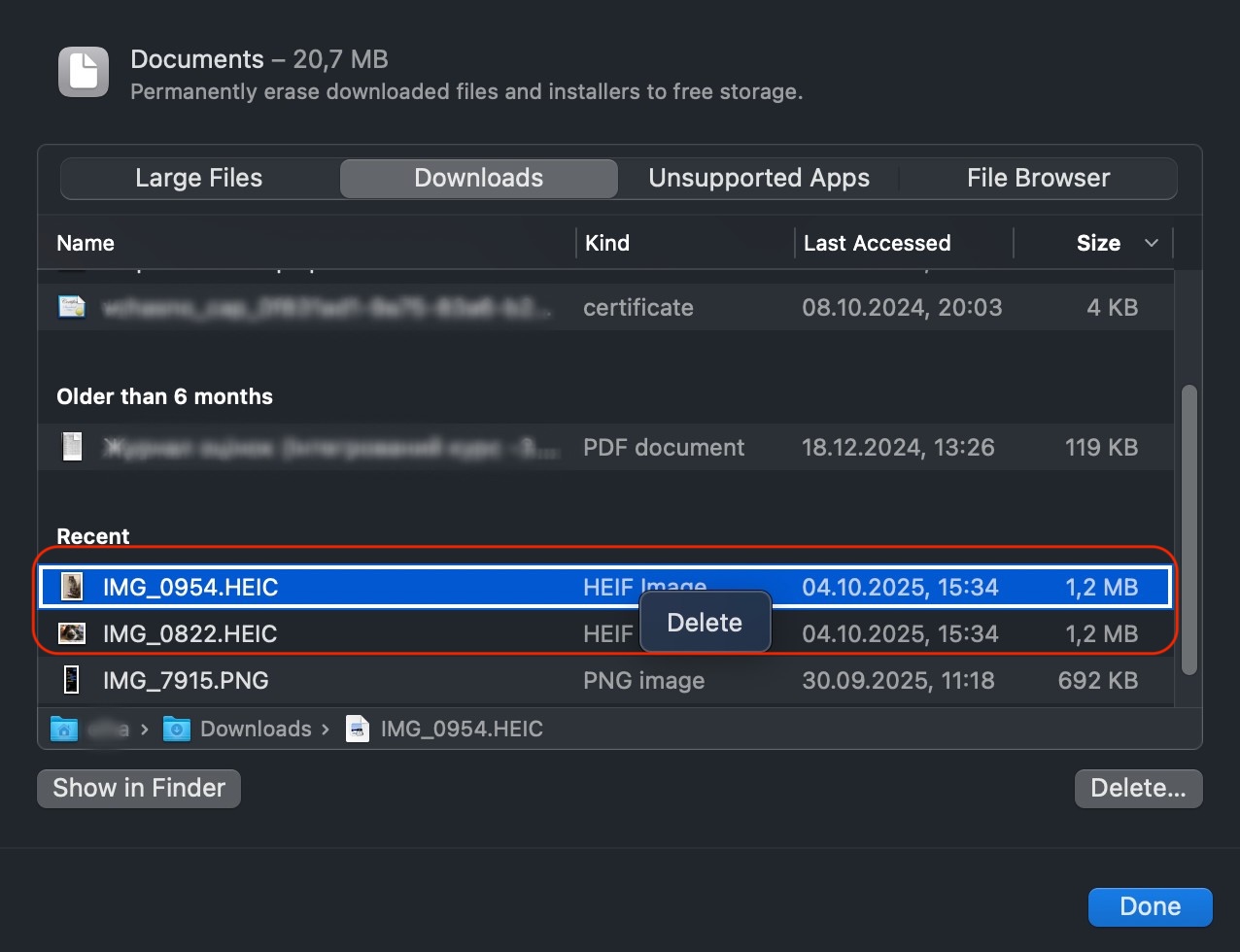Click the HEIC file icon in the breadcrumb bar
The height and width of the screenshot is (952, 1240).
point(358,729)
